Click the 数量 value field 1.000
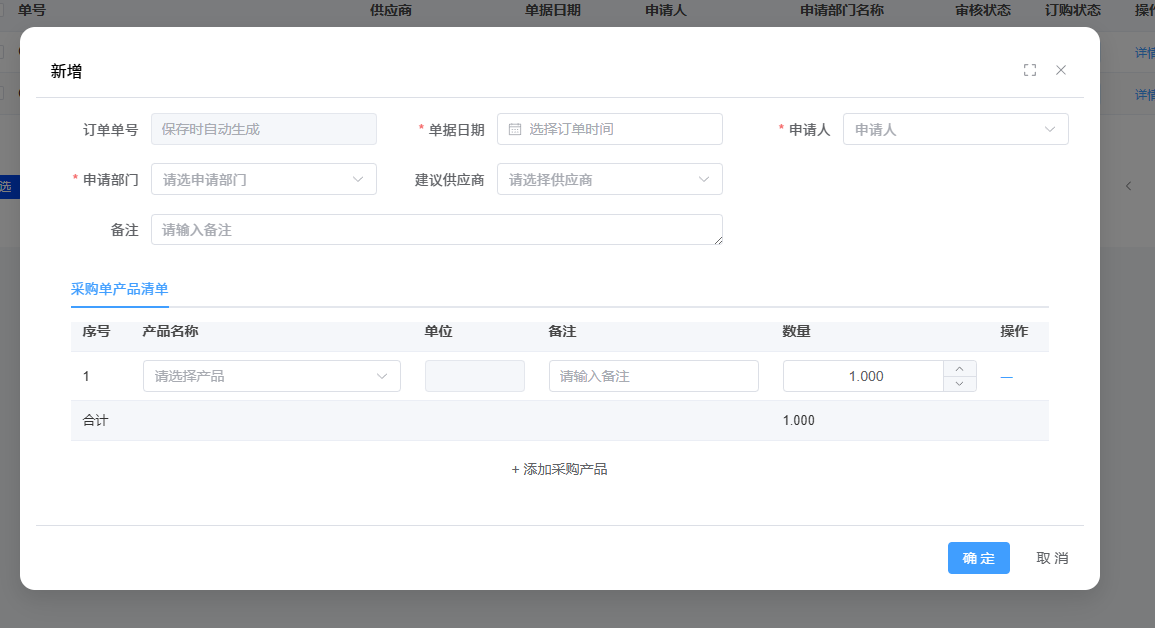This screenshot has width=1155, height=628. point(863,376)
